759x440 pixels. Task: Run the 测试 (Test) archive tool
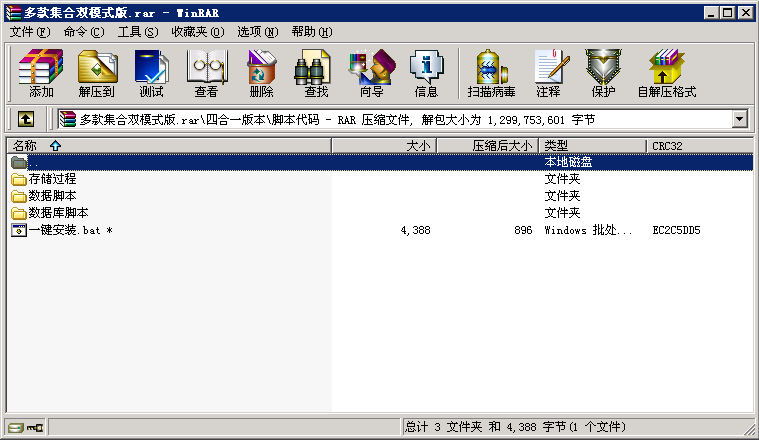point(151,73)
